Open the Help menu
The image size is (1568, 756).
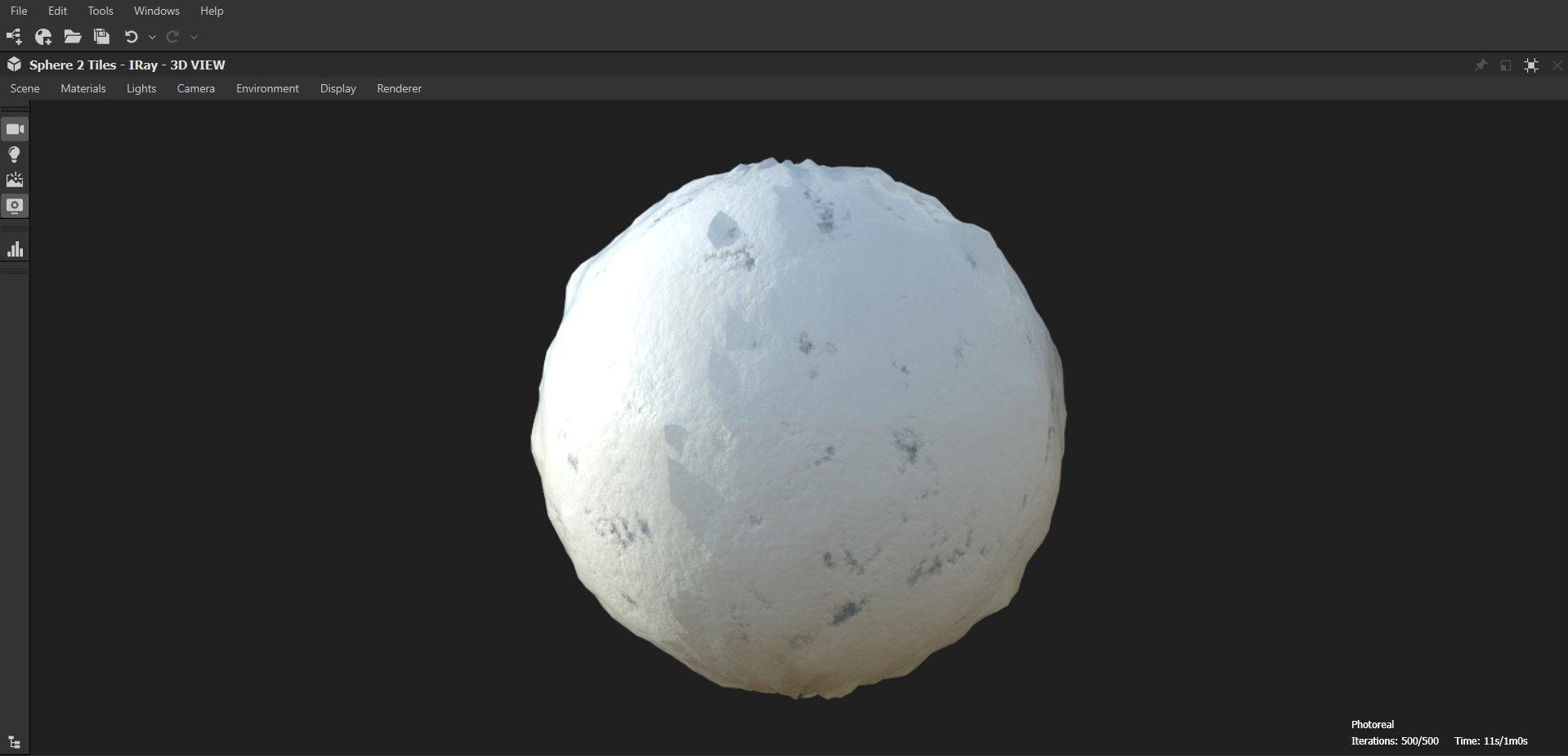click(212, 11)
